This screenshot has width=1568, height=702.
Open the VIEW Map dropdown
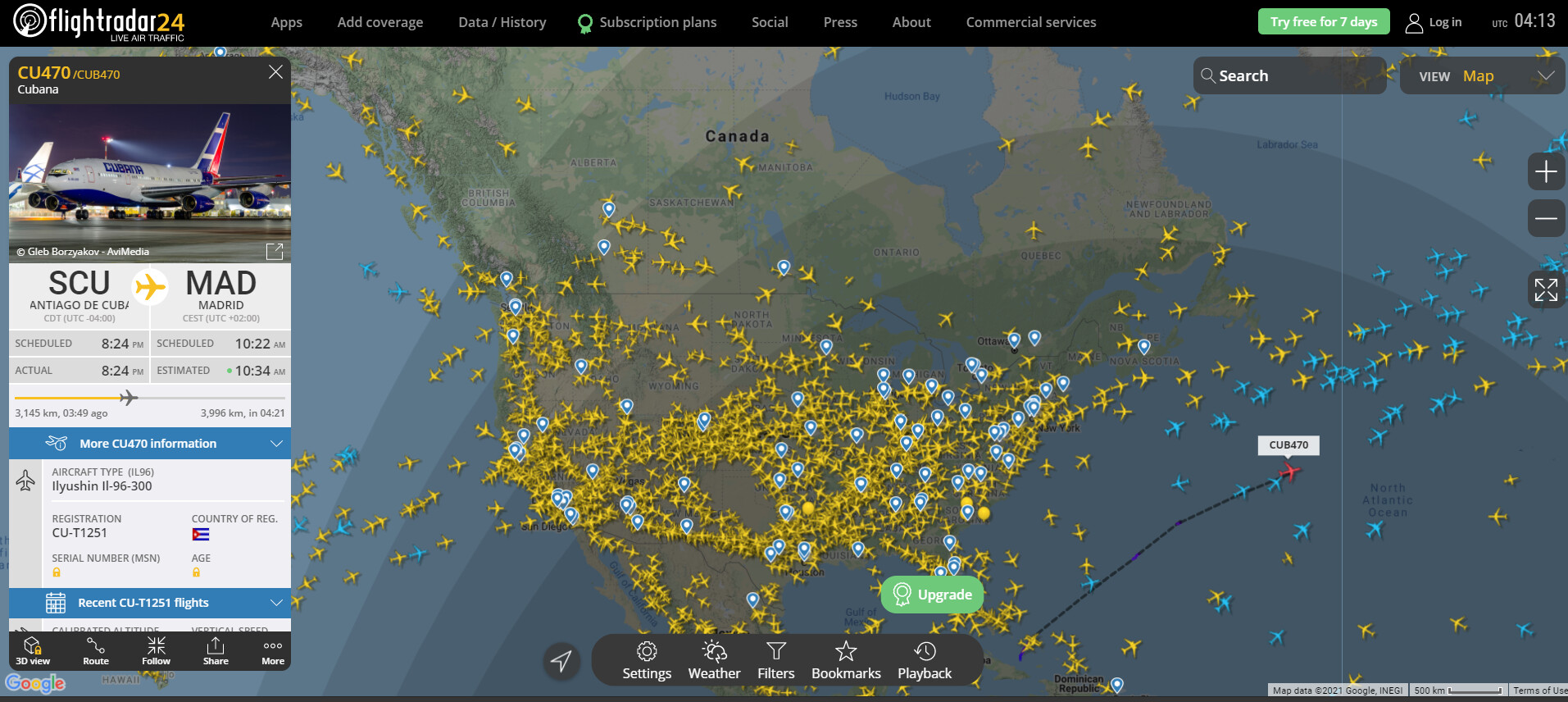1483,75
